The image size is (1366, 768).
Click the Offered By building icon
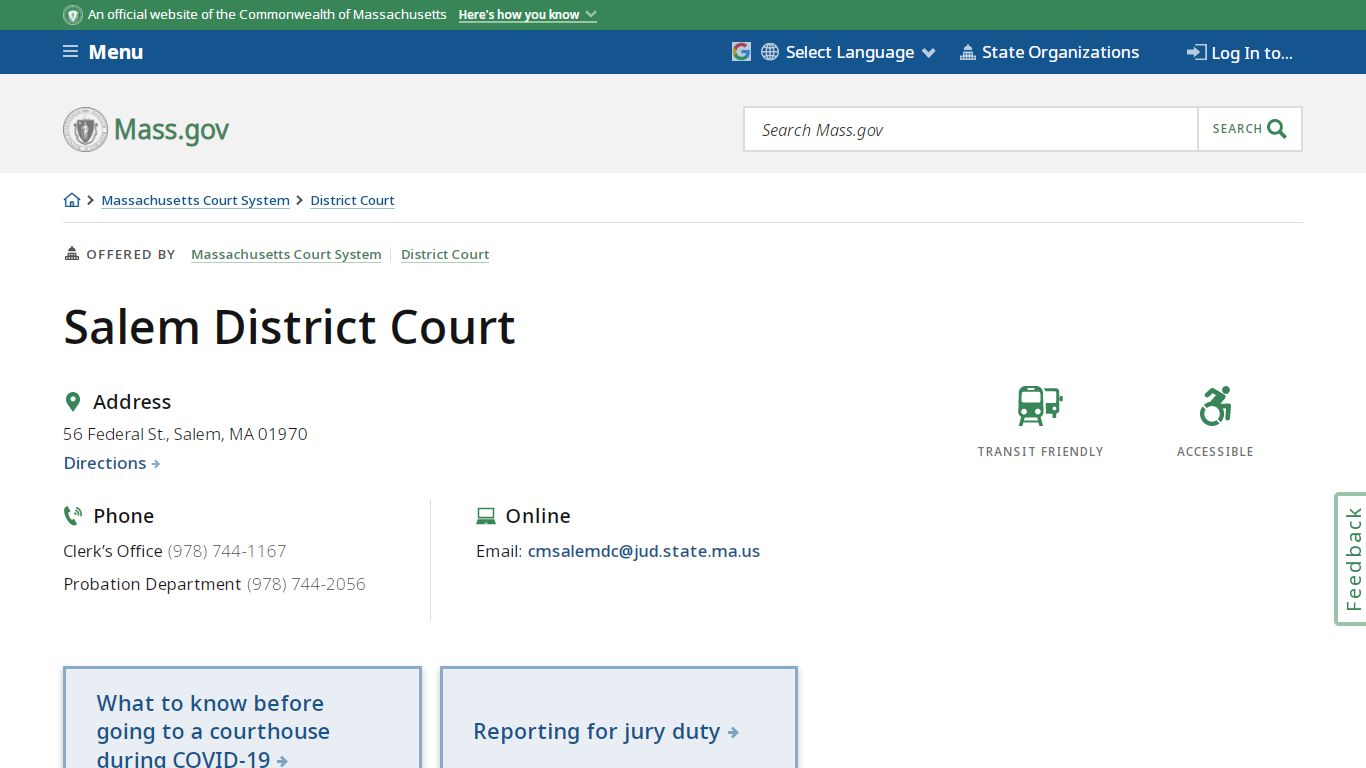(x=71, y=254)
